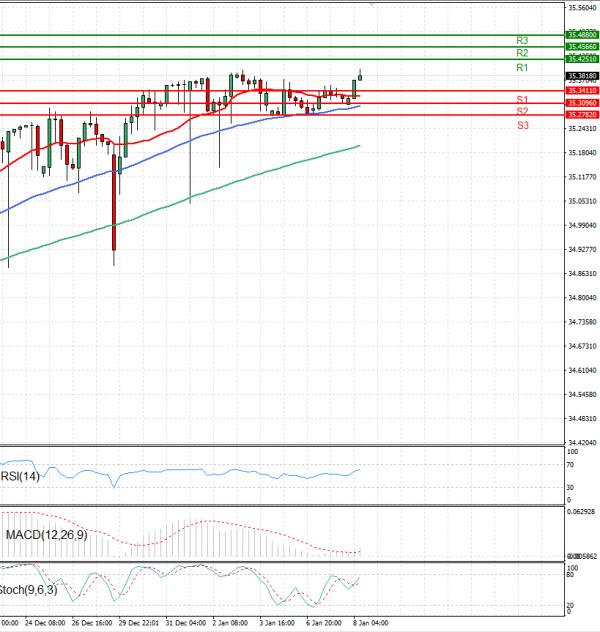Click the MACD(12,26,9) indicator label
The image size is (600, 632).
pyautogui.click(x=47, y=535)
